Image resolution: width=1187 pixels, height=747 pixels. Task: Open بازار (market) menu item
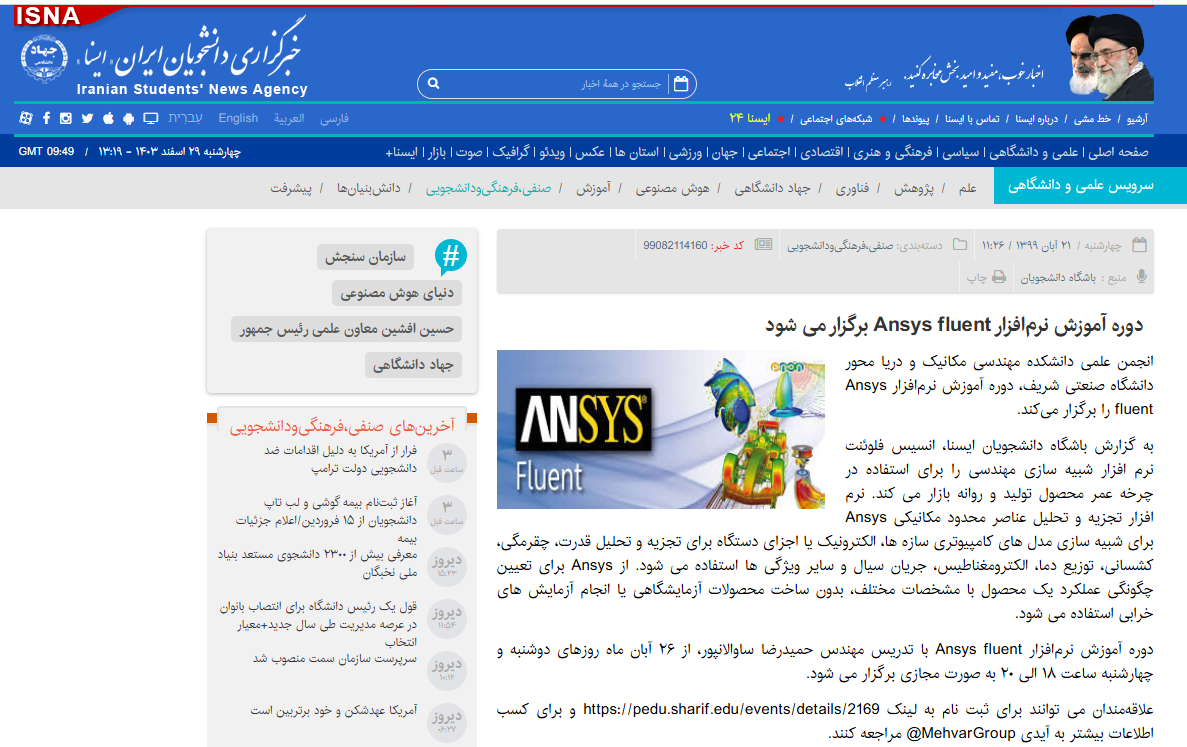[x=436, y=152]
